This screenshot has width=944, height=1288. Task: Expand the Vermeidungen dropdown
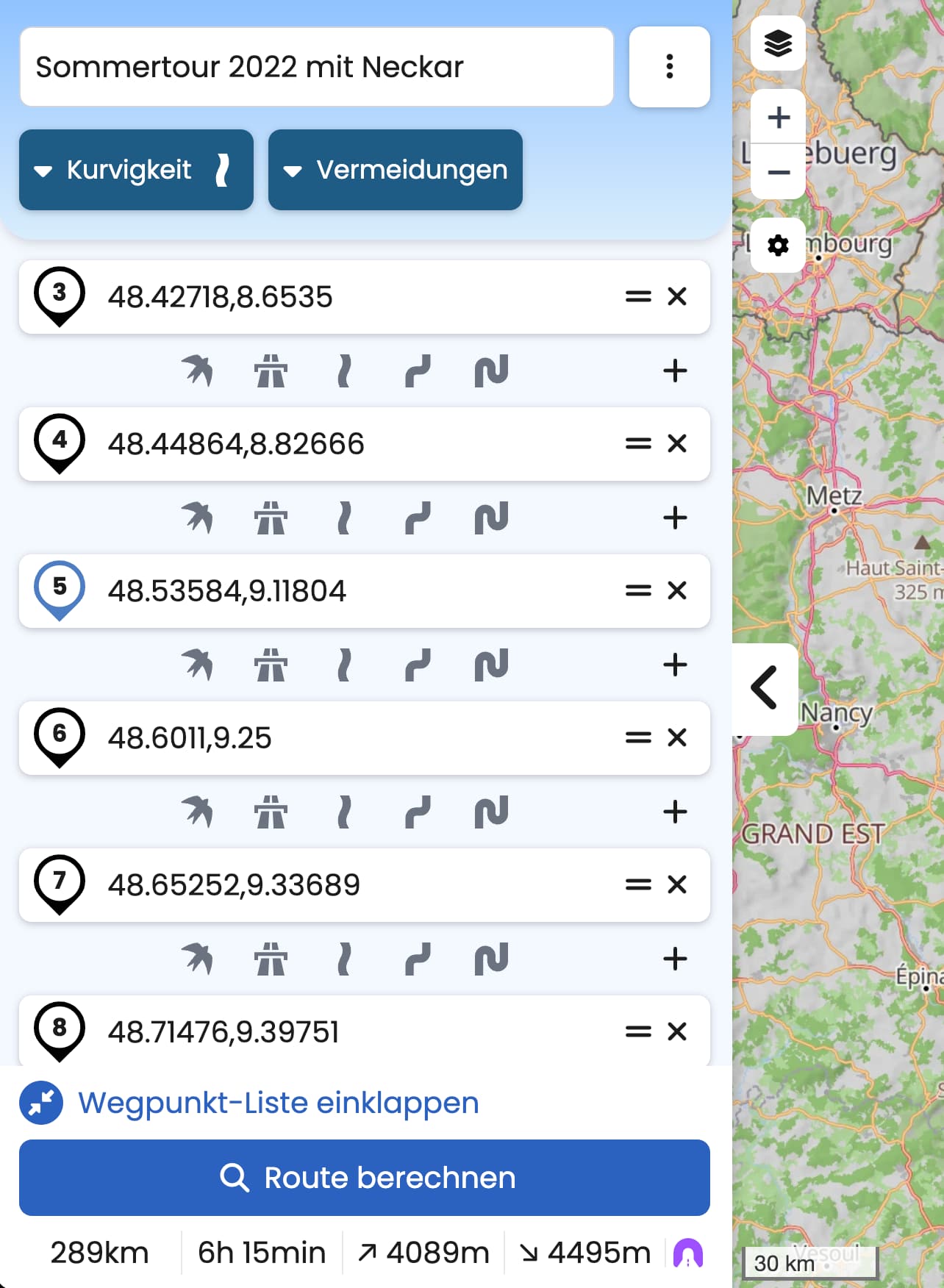click(x=395, y=170)
